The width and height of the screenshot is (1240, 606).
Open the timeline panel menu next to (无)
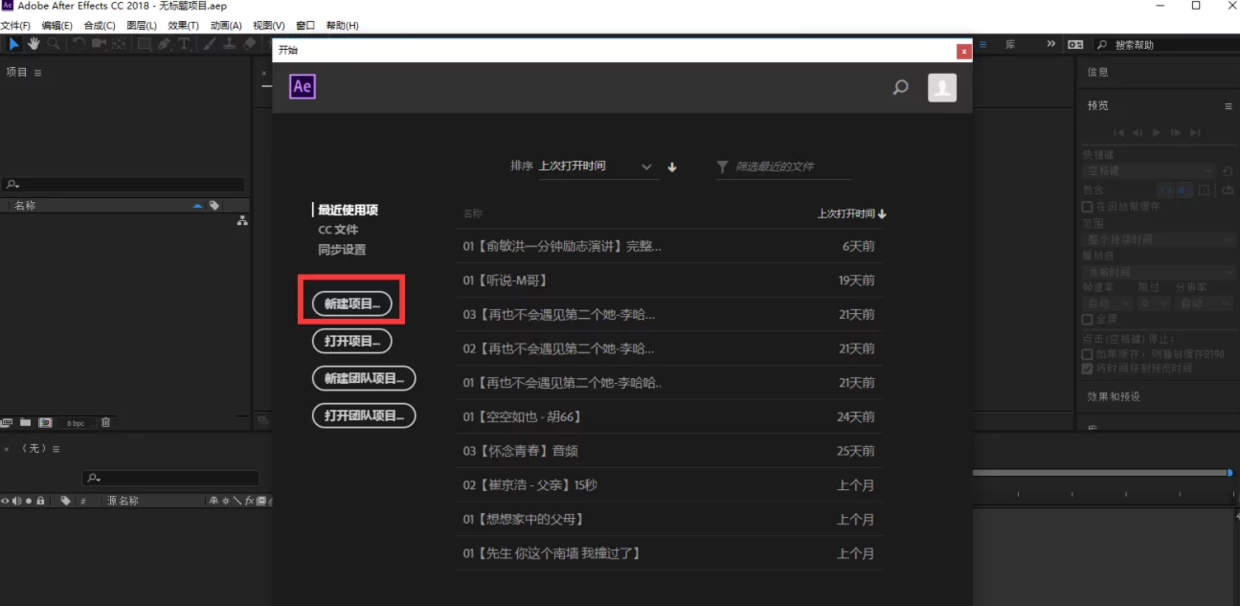(x=56, y=449)
